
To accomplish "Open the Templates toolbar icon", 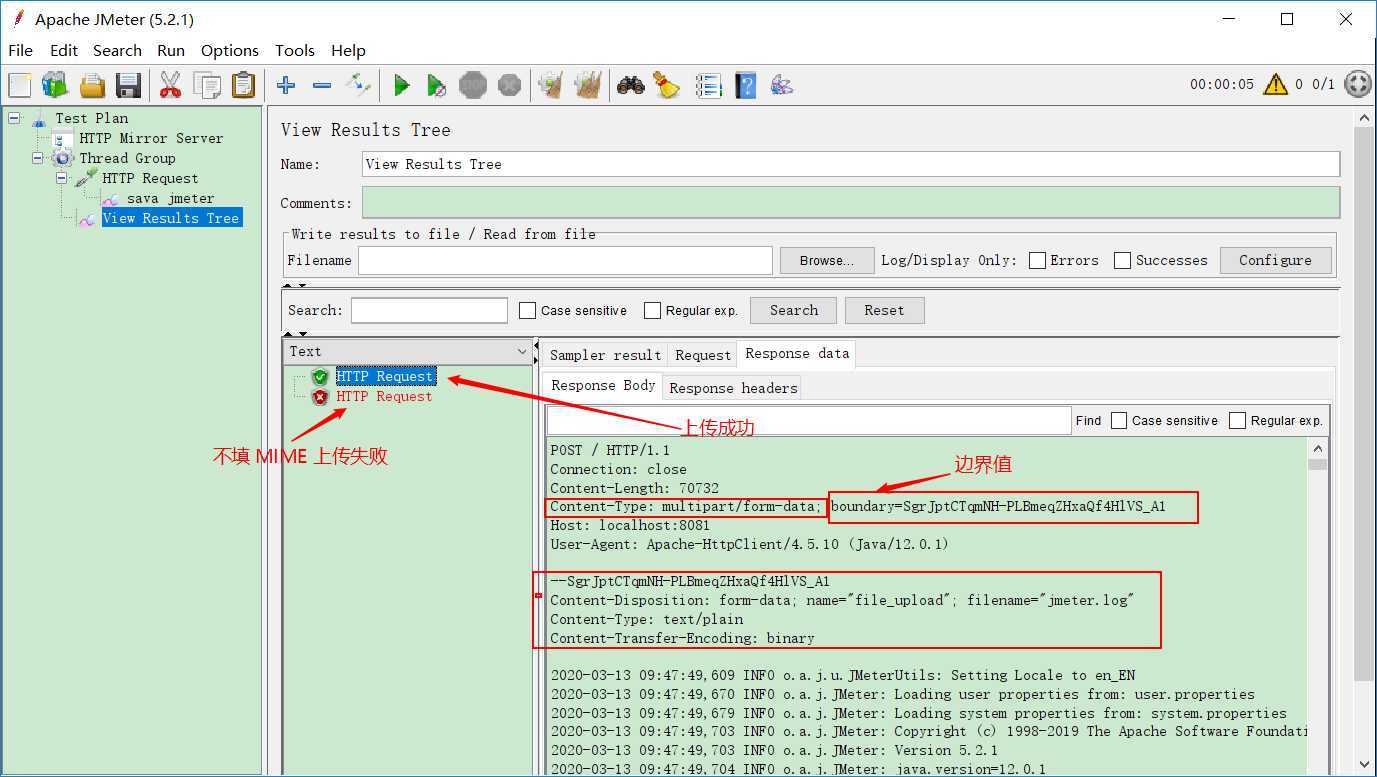I will click(x=55, y=85).
